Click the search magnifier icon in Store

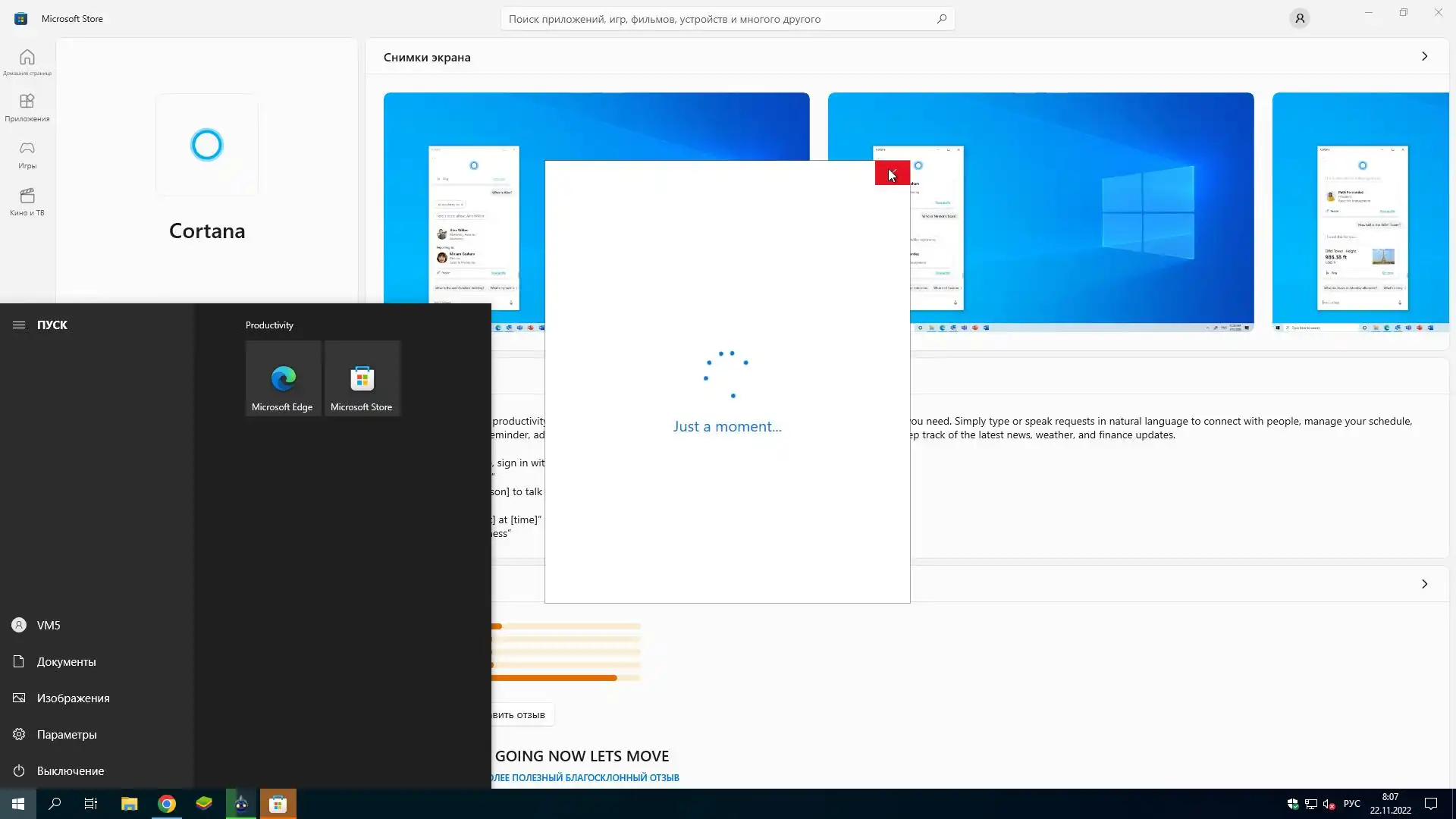[941, 19]
